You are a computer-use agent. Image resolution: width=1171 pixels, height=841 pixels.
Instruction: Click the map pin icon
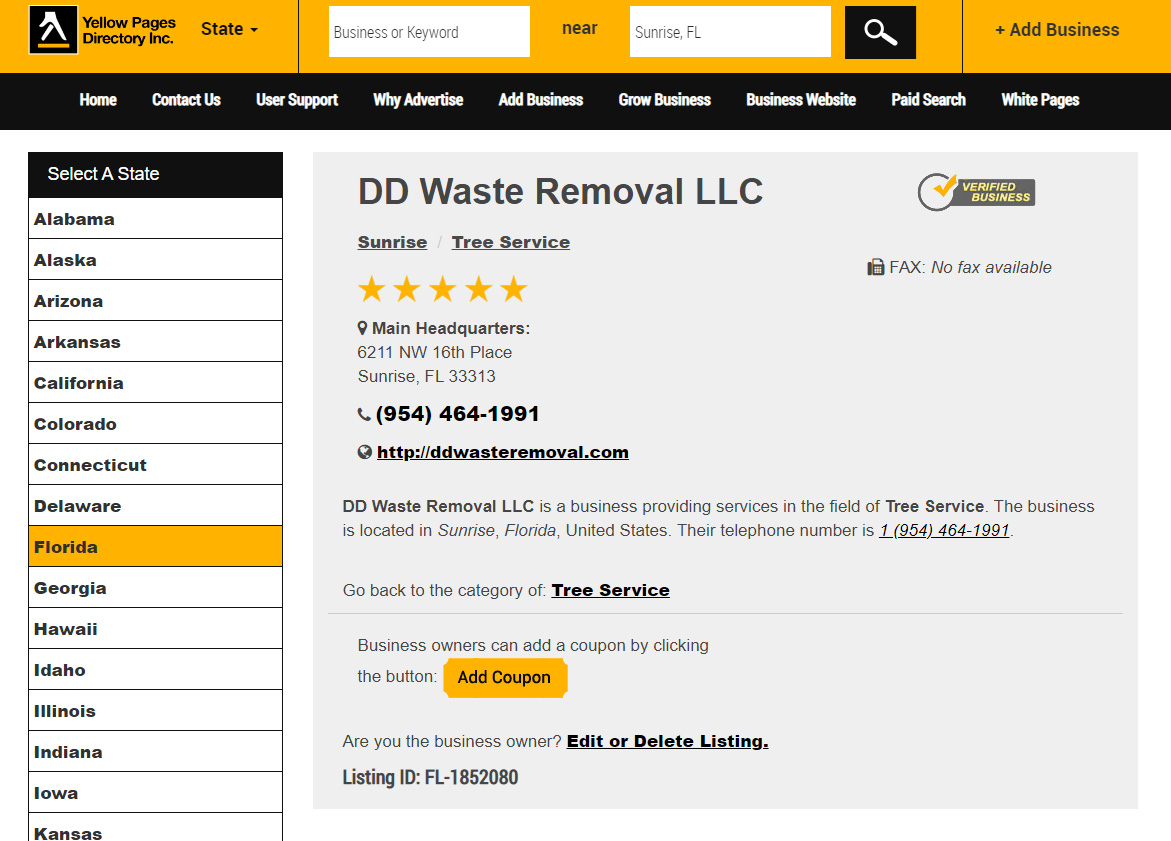[362, 328]
